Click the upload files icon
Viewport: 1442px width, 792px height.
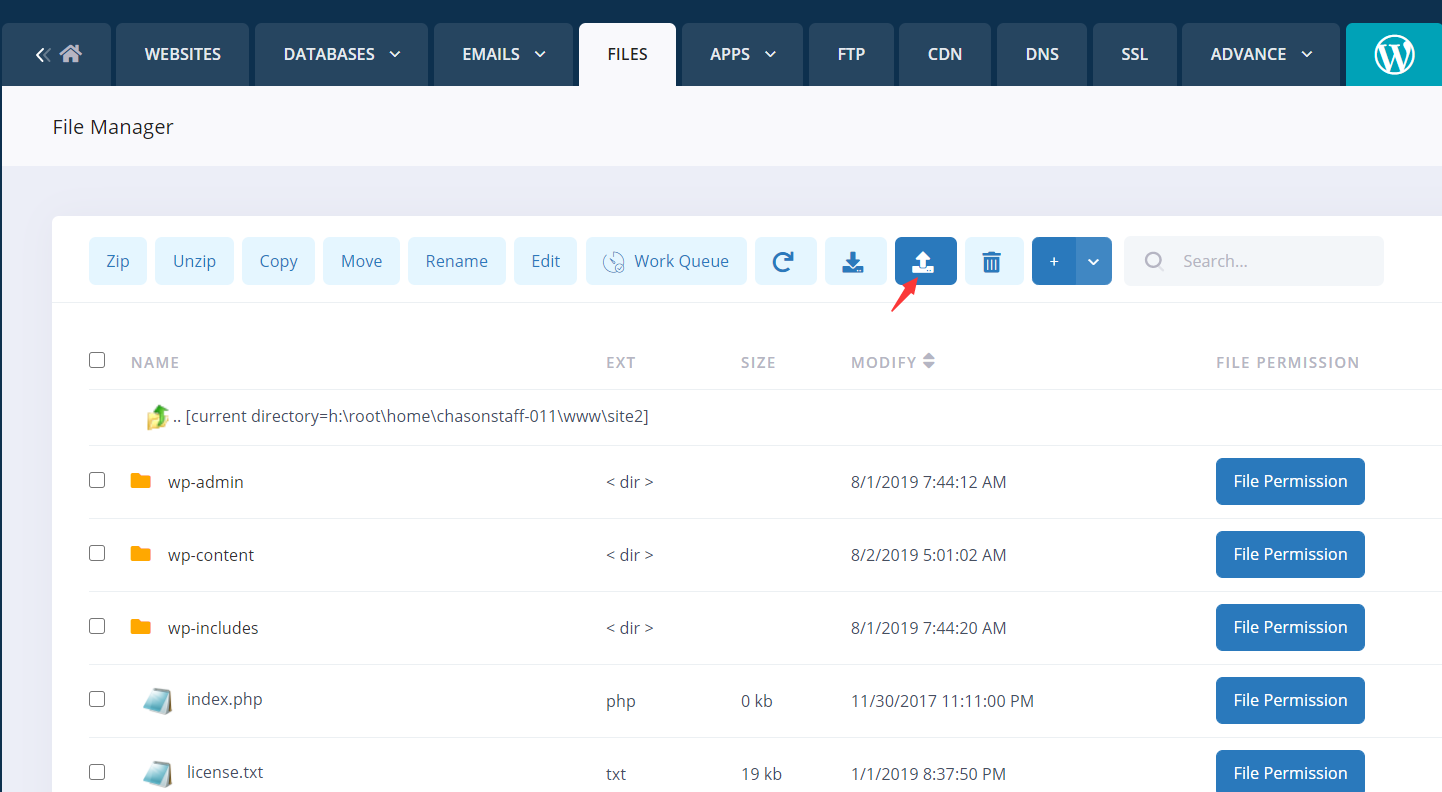[x=925, y=261]
